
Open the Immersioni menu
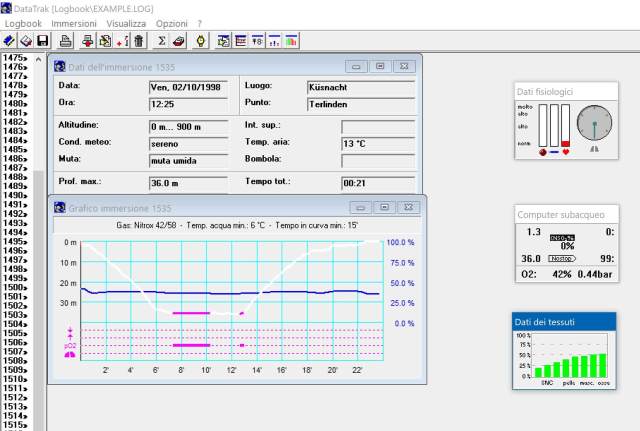73,22
